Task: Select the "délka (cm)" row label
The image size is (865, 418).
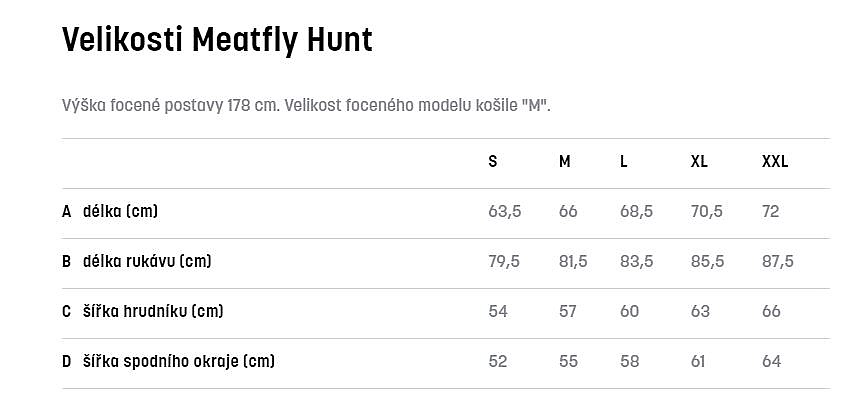Action: [x=120, y=212]
